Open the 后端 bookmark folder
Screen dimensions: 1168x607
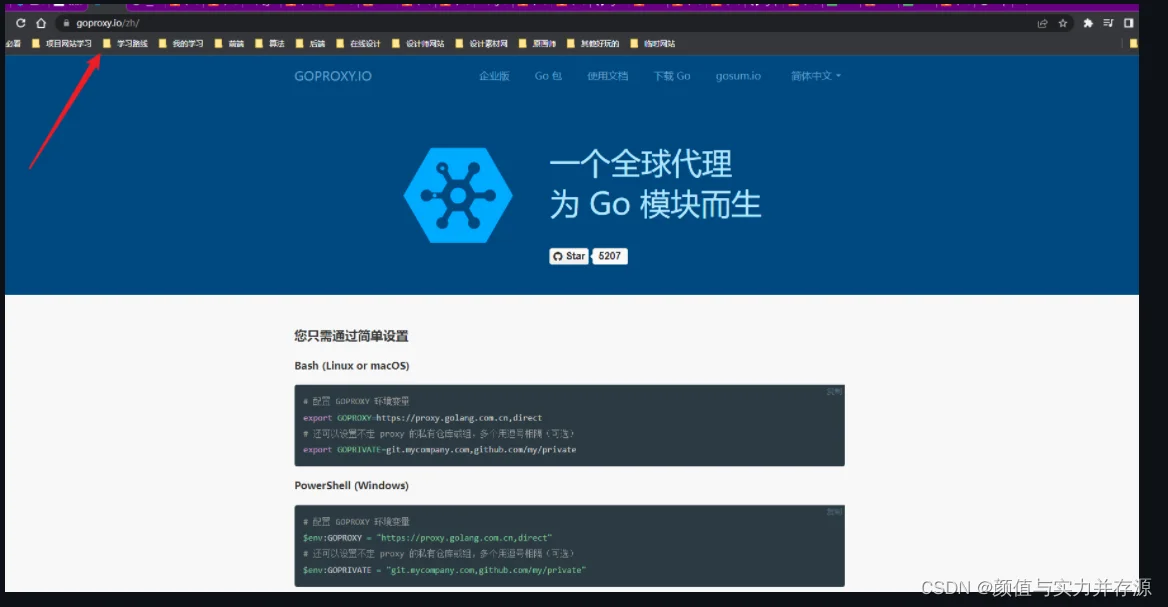[310, 44]
